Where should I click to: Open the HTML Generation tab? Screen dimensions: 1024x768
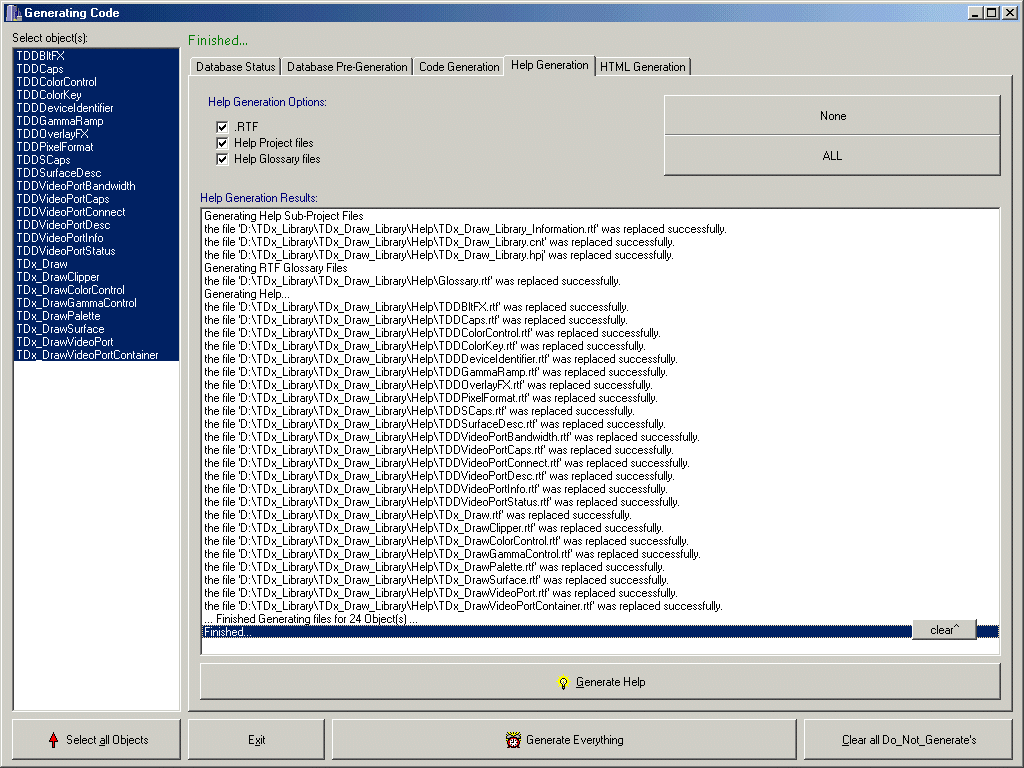point(643,67)
